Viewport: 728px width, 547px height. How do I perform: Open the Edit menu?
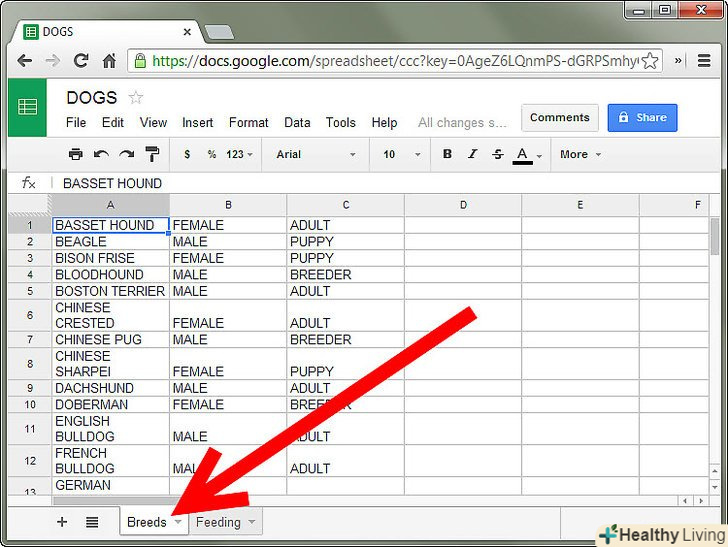[113, 123]
